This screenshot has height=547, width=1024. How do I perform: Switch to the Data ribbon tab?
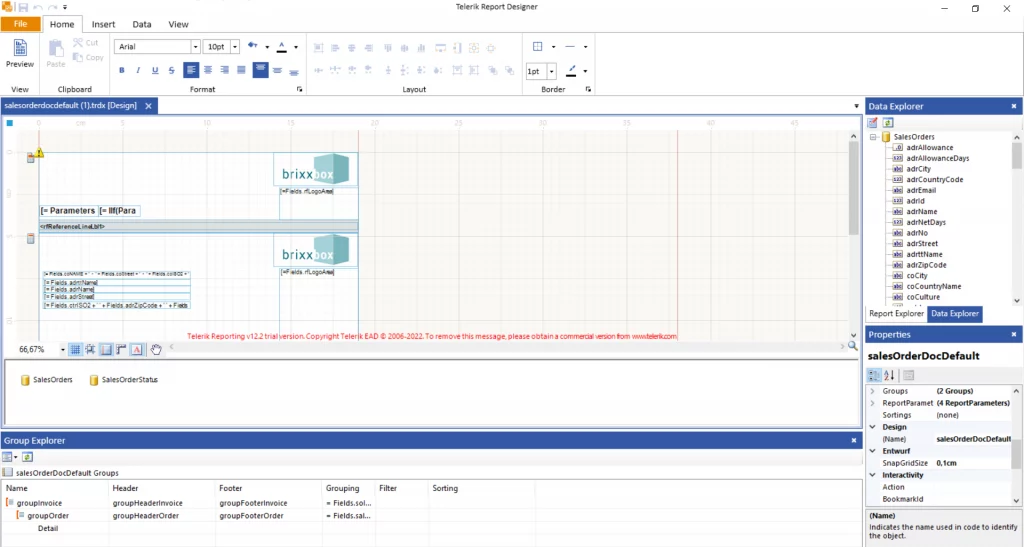(142, 24)
